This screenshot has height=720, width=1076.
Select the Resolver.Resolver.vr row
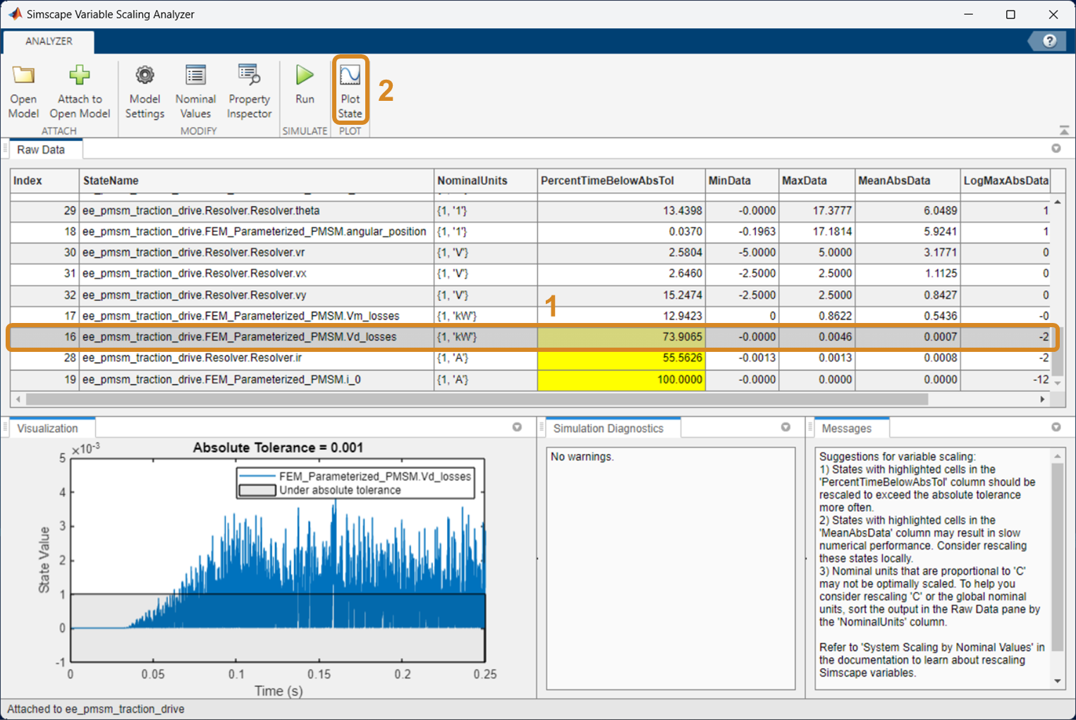pos(530,253)
